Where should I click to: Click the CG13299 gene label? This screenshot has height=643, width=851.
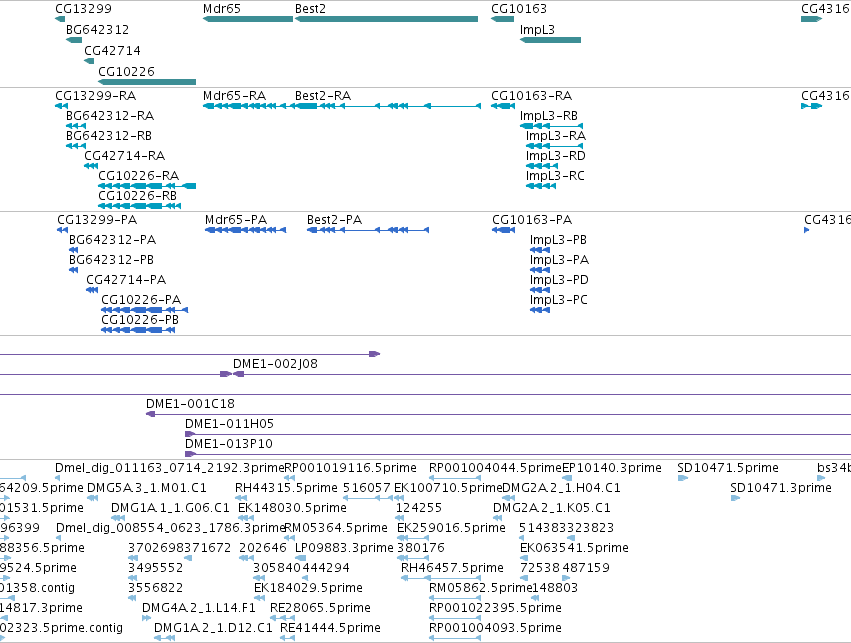(x=84, y=9)
